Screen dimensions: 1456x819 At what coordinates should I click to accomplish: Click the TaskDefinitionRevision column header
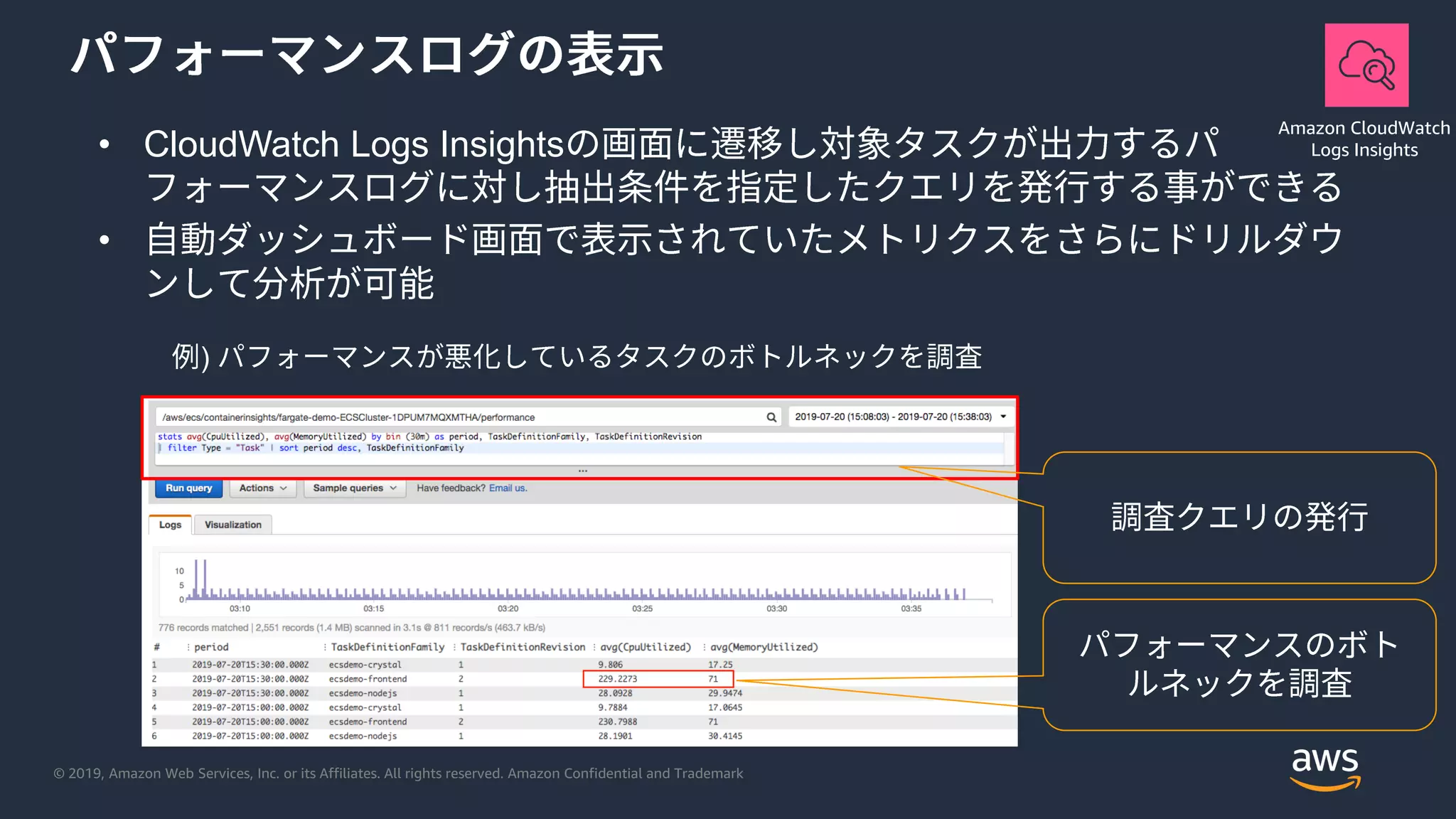pyautogui.click(x=523, y=647)
